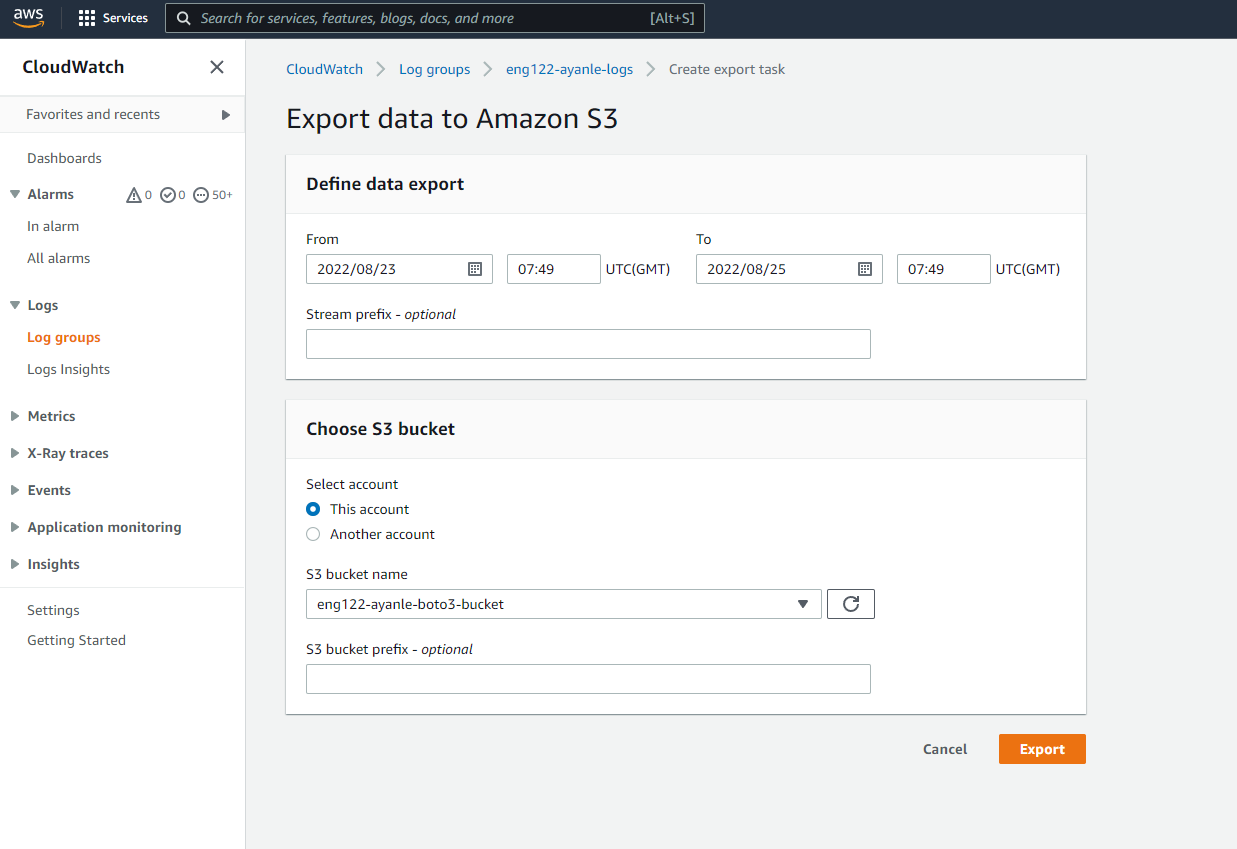Go to CloudWatch breadcrumb link
Viewport: 1237px width, 849px height.
(325, 69)
